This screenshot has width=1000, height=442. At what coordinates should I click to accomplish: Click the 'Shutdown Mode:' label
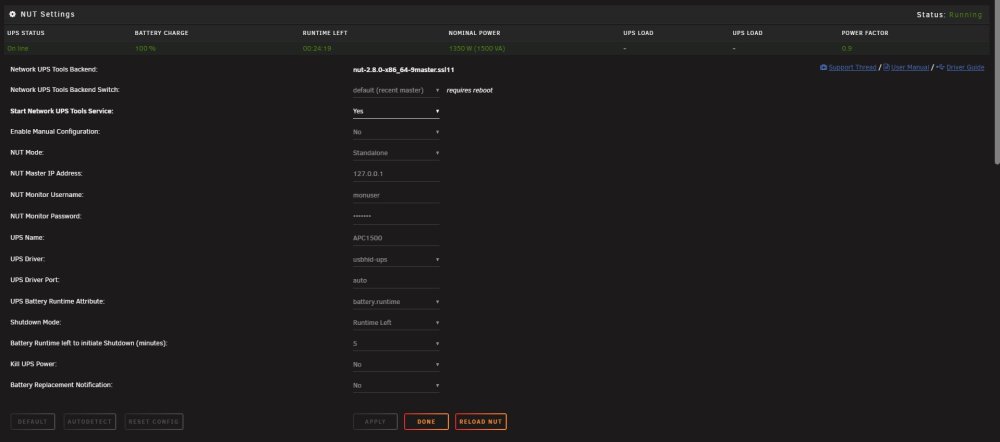(x=36, y=323)
